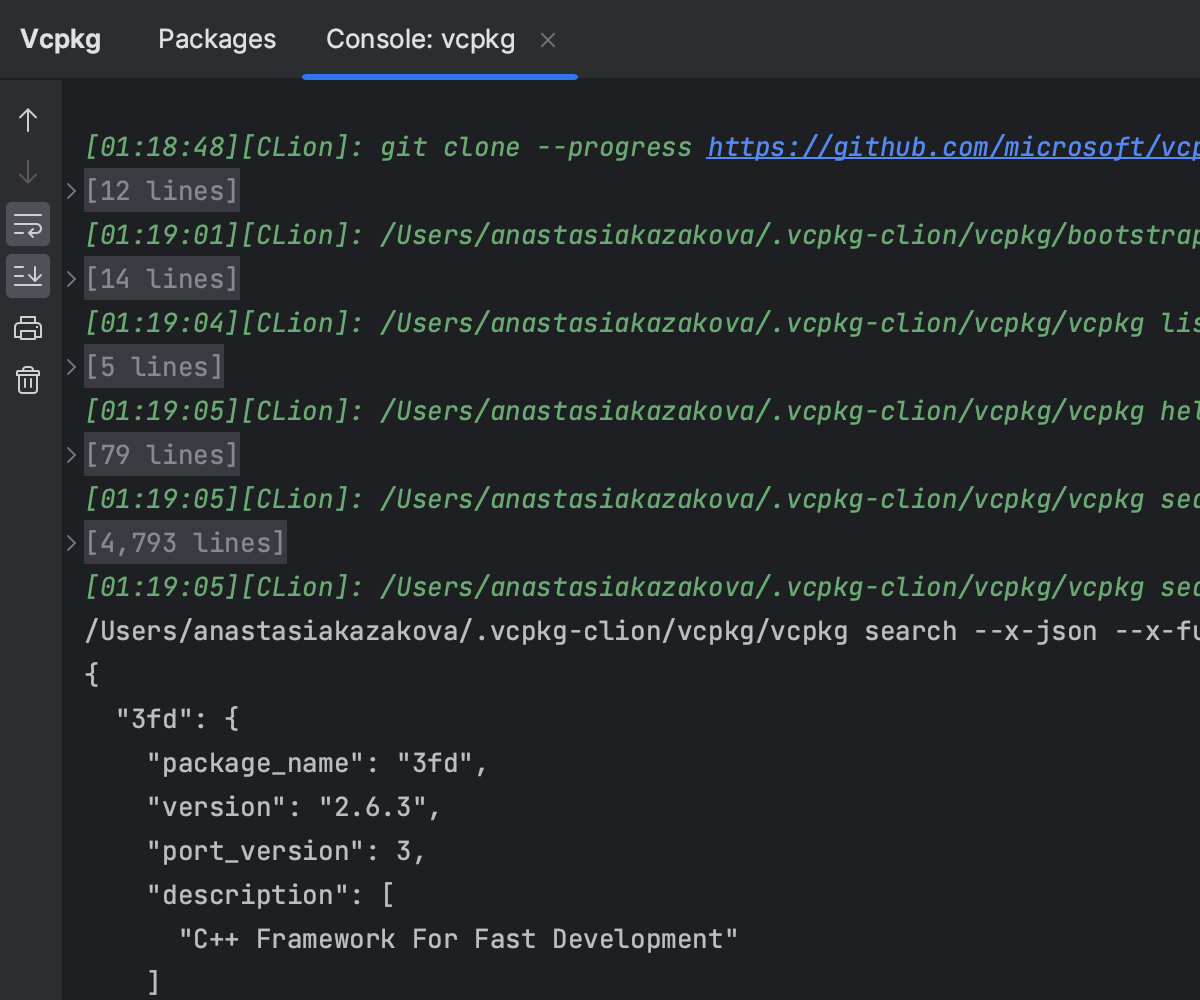This screenshot has width=1200, height=1000.
Task: Expand the folded 14 lines chevron
Action: pyautogui.click(x=72, y=279)
